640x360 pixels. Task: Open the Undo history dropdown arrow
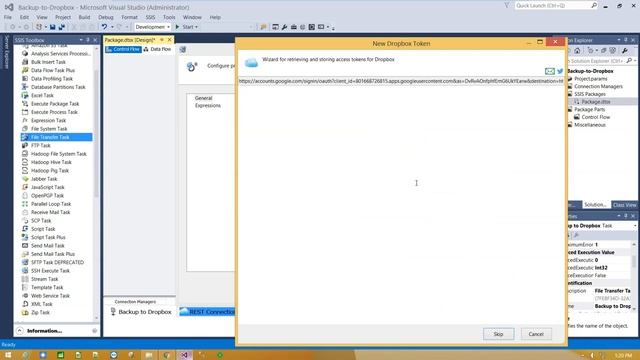(112, 27)
